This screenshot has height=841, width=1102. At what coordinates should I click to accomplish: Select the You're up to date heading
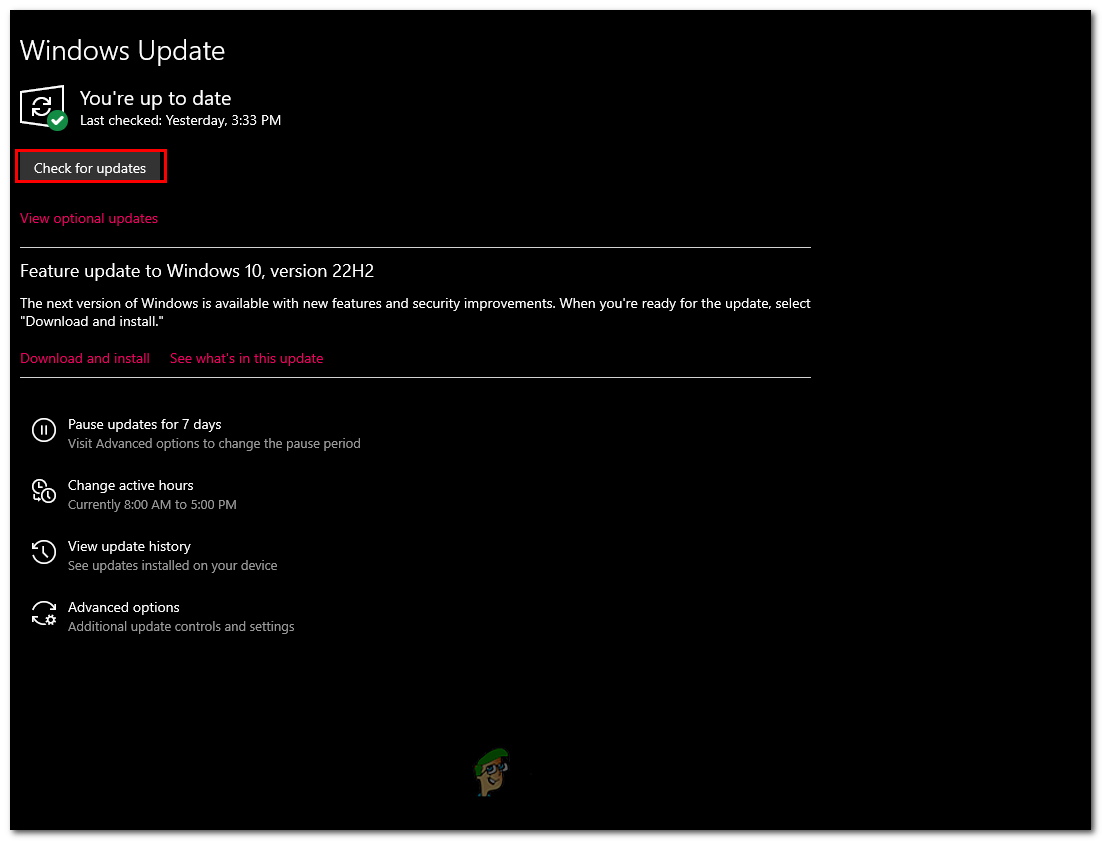point(155,98)
